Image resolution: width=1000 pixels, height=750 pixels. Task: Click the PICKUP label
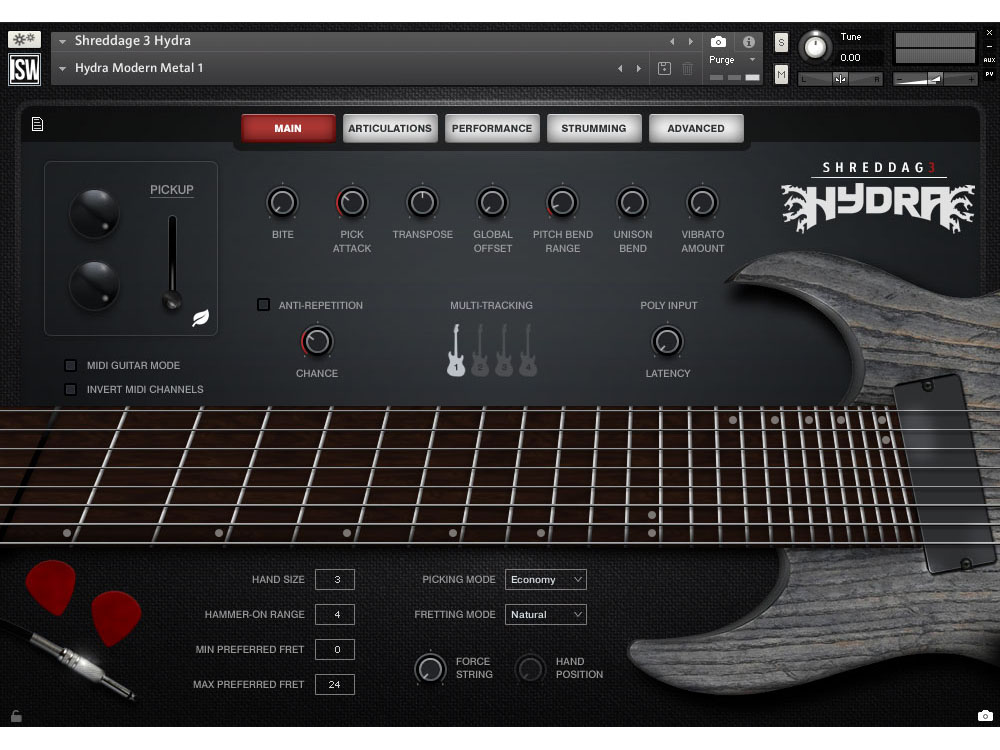(x=172, y=189)
